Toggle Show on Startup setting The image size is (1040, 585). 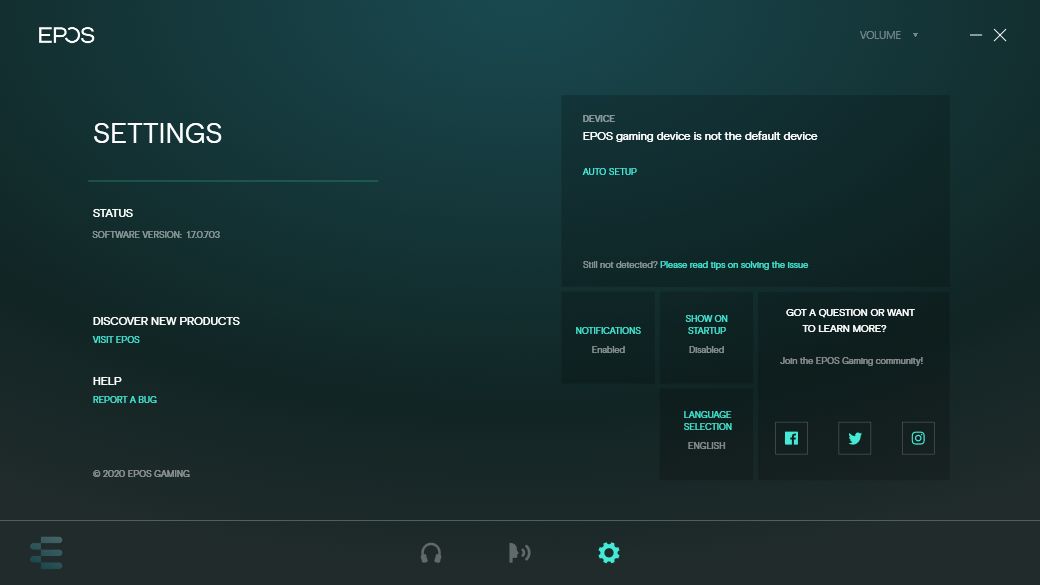706,338
